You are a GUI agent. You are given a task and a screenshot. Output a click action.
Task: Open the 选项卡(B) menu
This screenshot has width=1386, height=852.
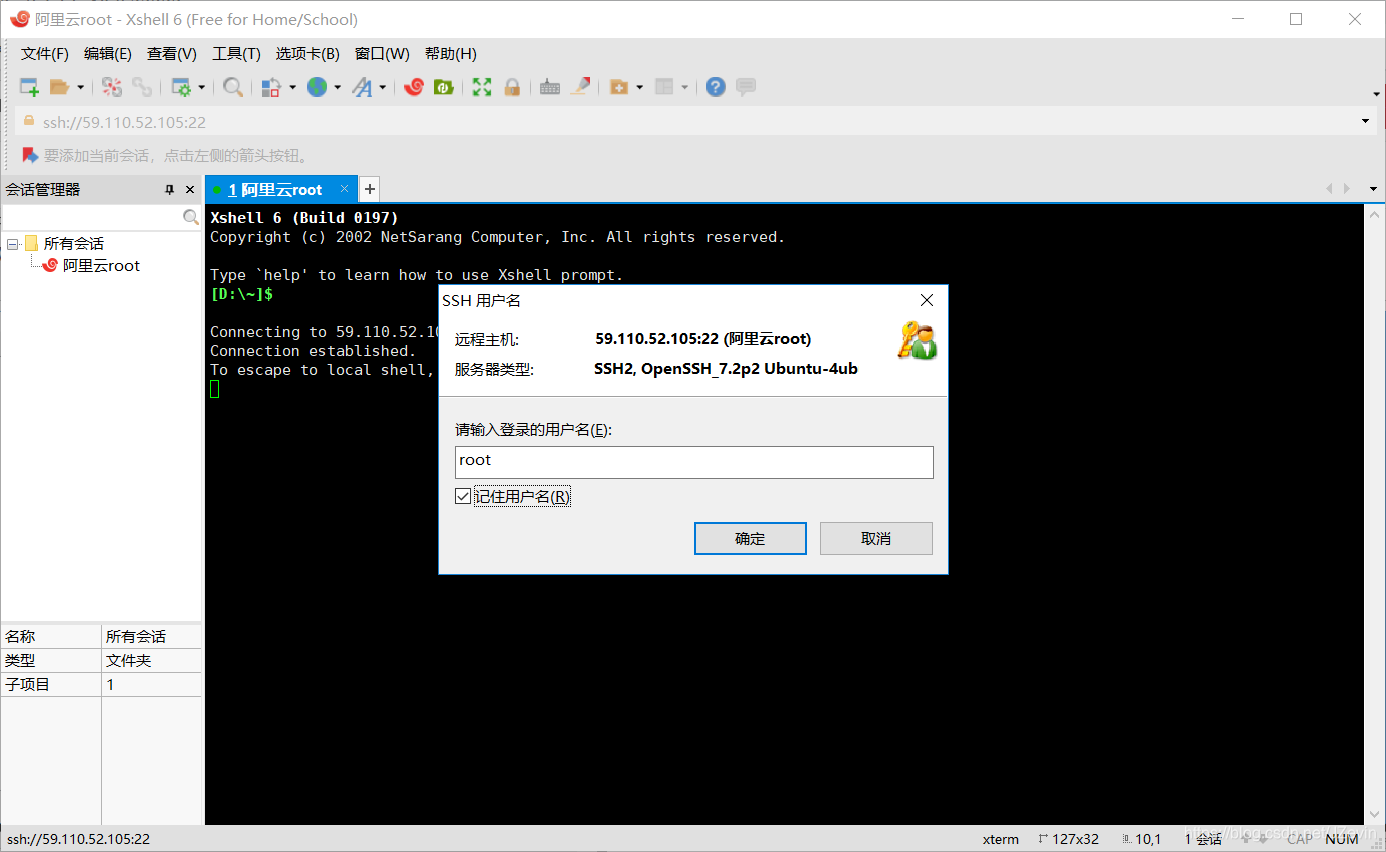coord(308,54)
